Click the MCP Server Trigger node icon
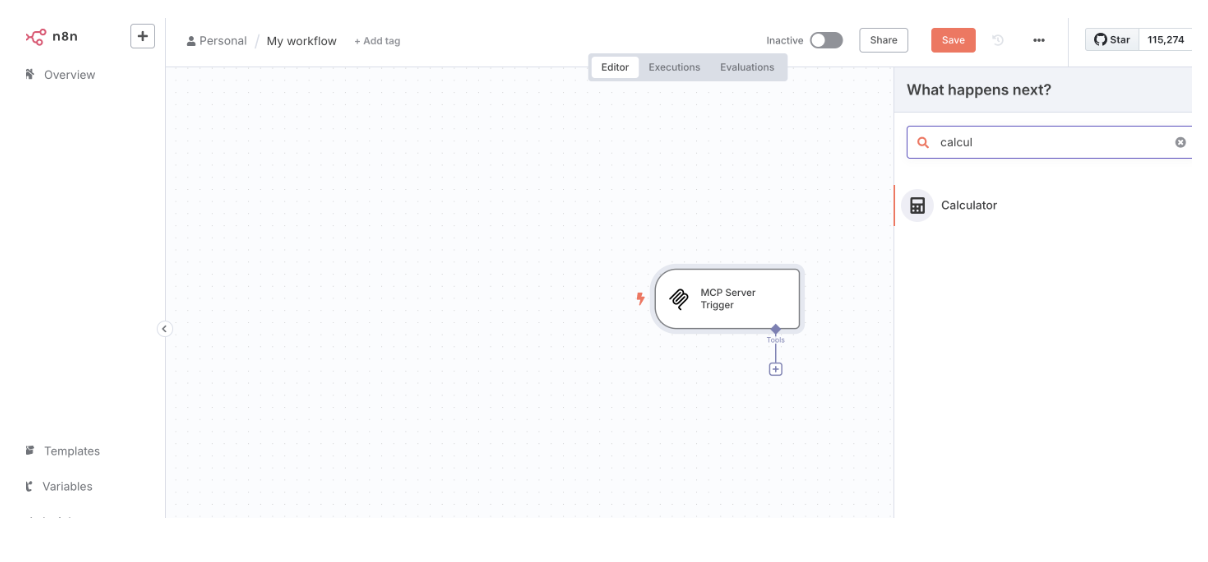This screenshot has width=1208, height=562. coord(679,299)
